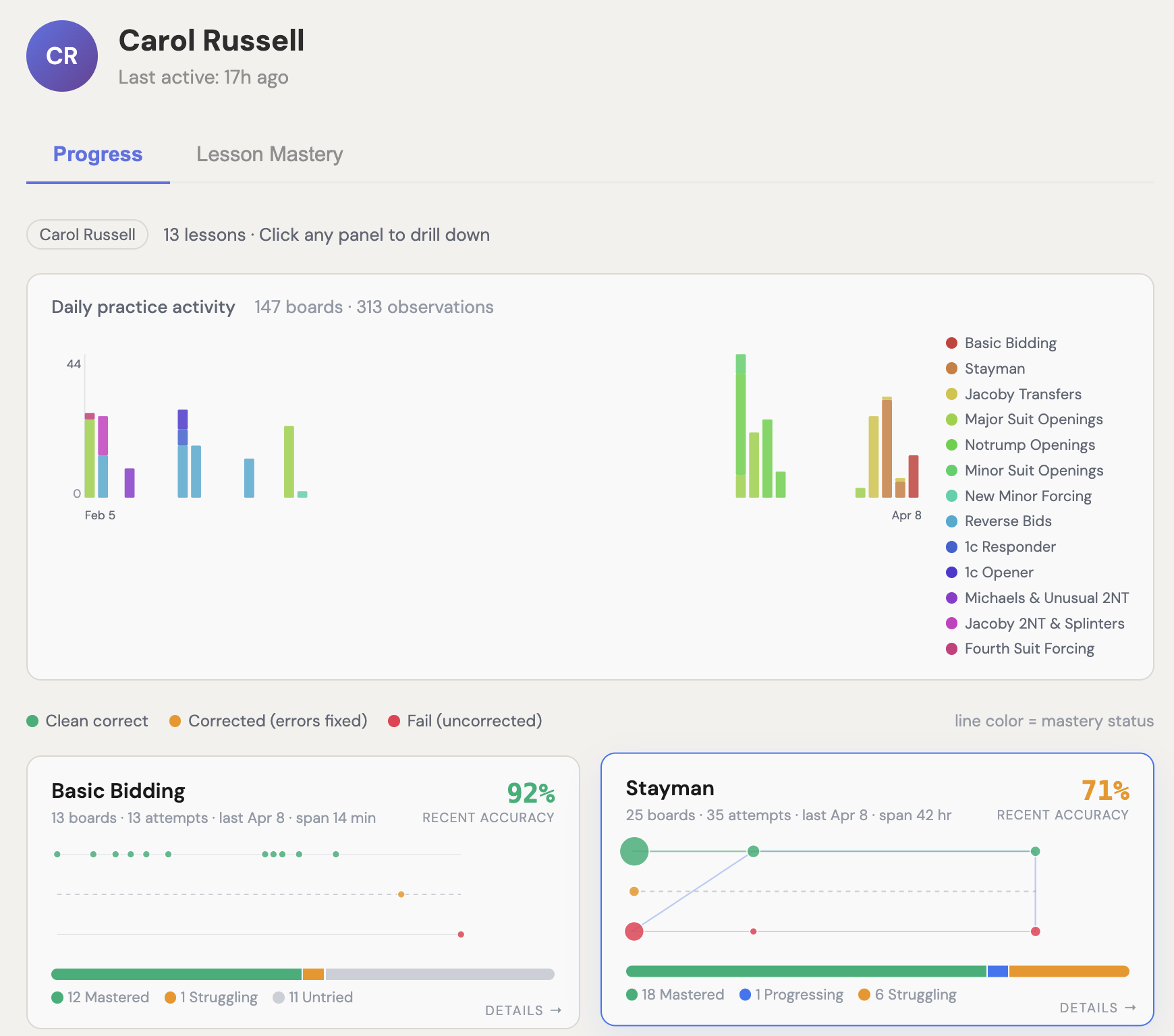Toggle the Clean correct legend item
This screenshot has height=1036, width=1174.
pyautogui.click(x=88, y=720)
